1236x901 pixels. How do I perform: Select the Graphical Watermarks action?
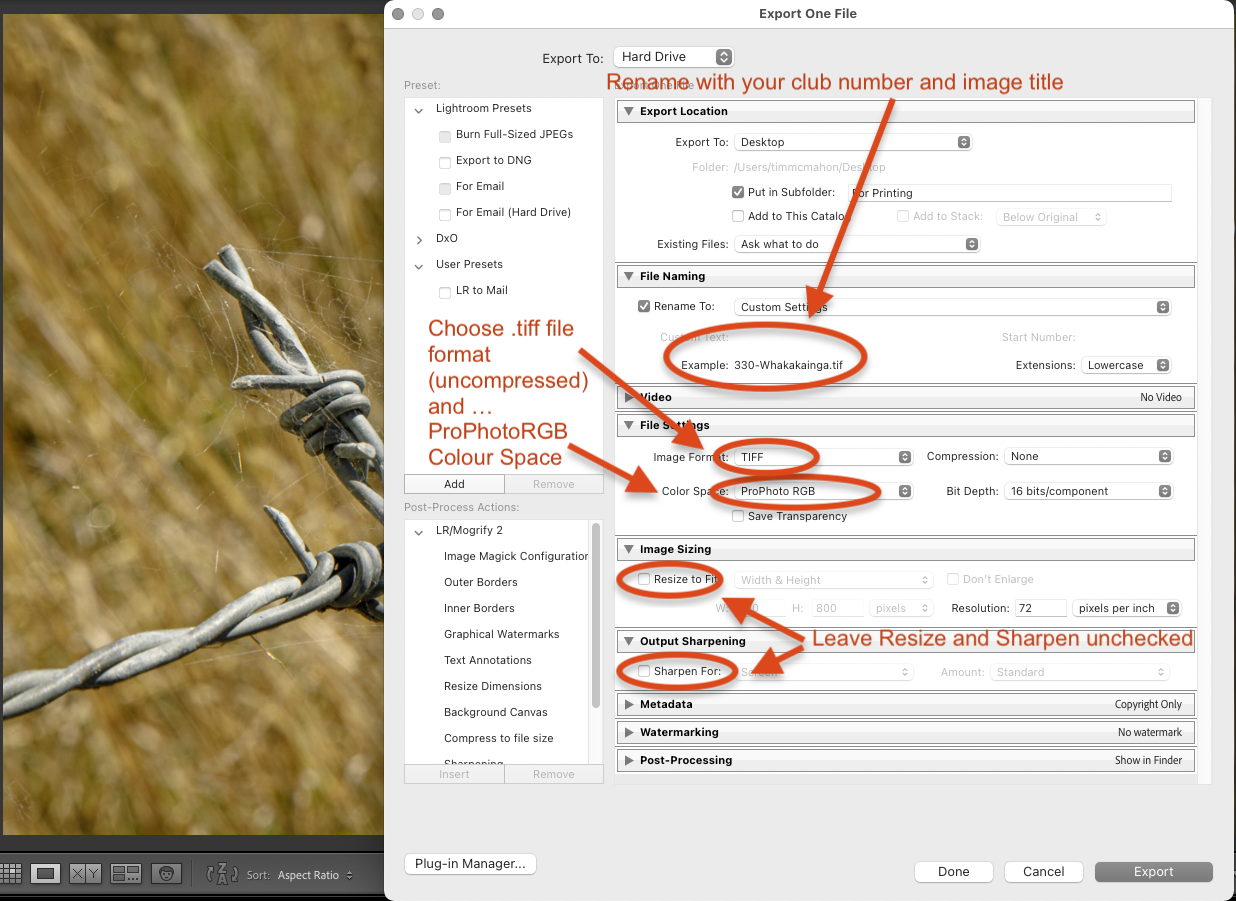pos(501,634)
